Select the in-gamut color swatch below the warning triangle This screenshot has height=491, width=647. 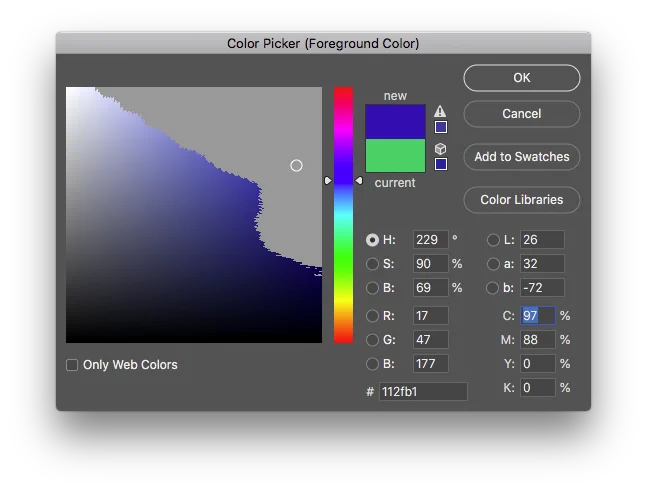(441, 127)
